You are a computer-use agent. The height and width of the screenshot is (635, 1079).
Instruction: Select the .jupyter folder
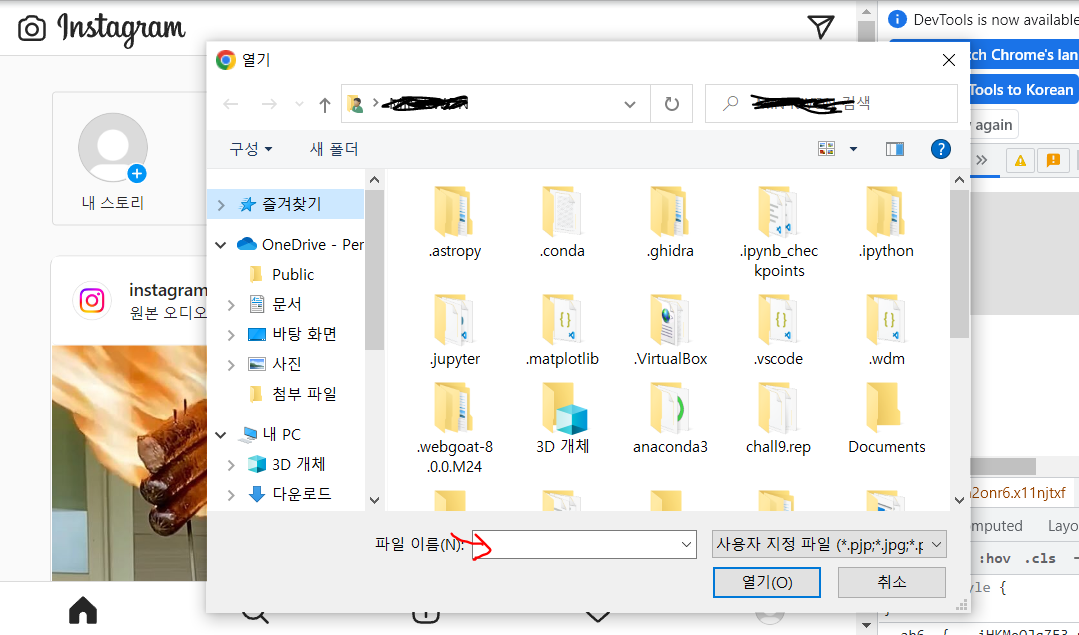click(454, 330)
